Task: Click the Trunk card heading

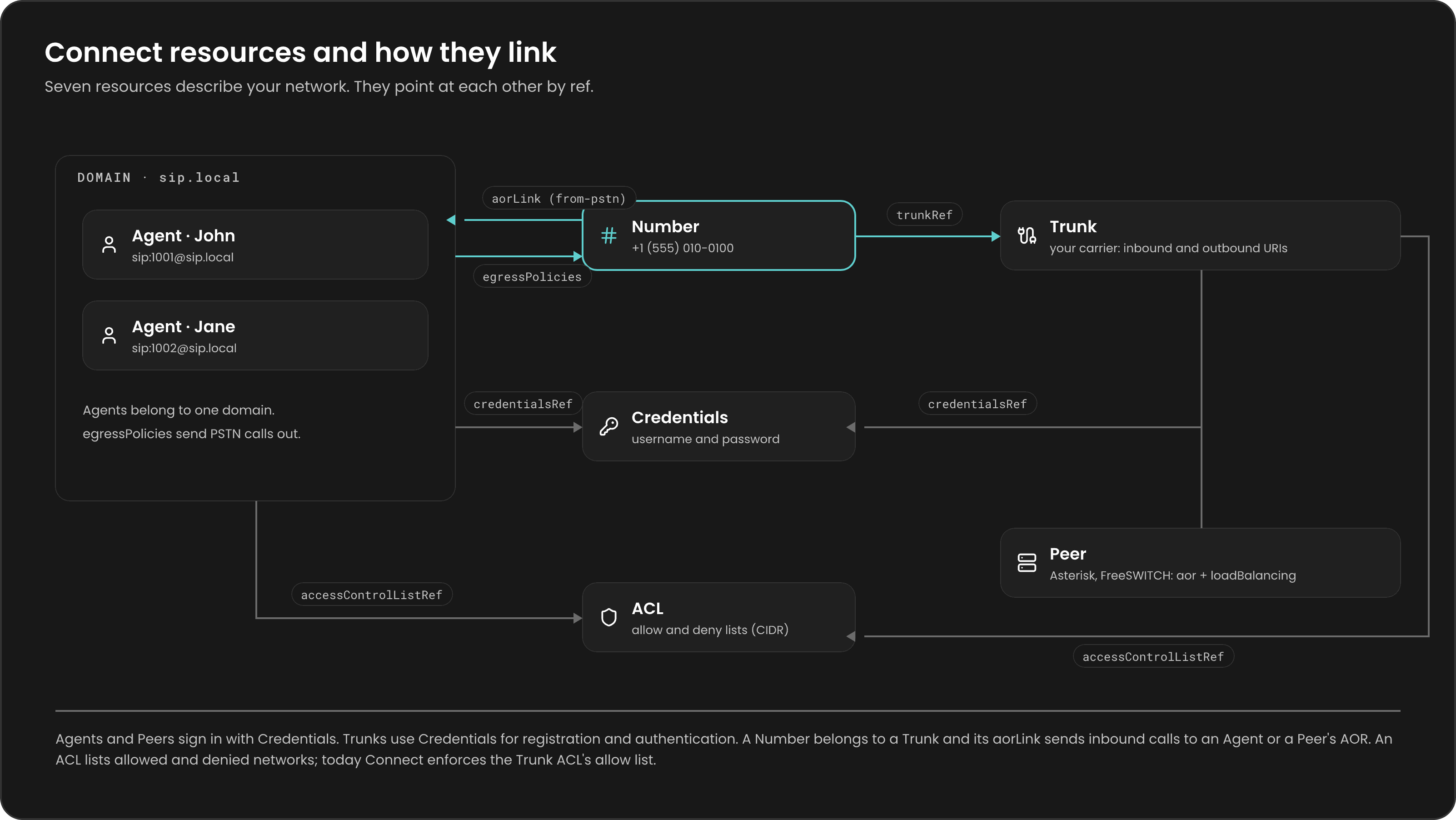Action: [x=1073, y=226]
